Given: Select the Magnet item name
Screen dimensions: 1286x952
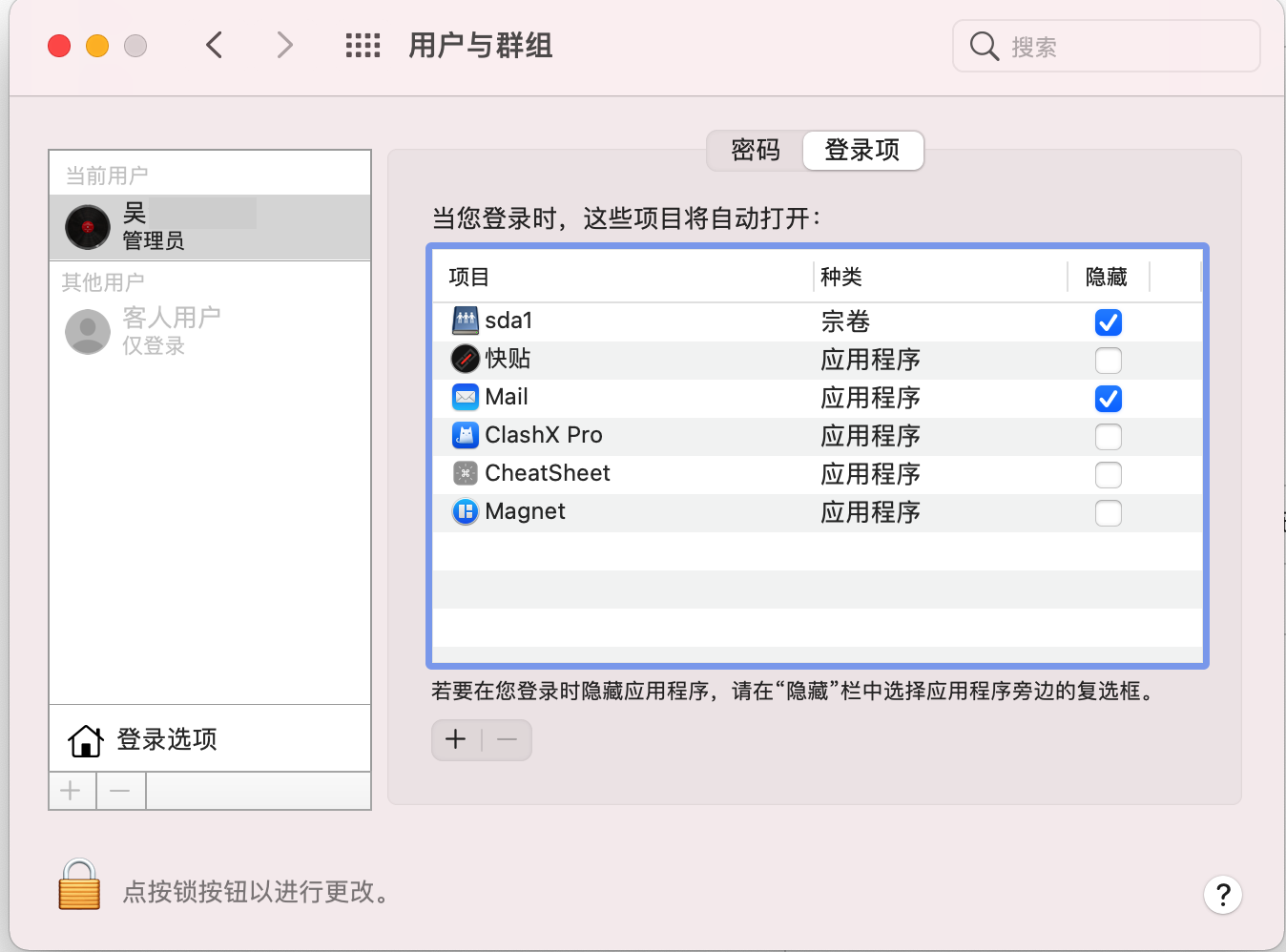Looking at the screenshot, I should 525,511.
